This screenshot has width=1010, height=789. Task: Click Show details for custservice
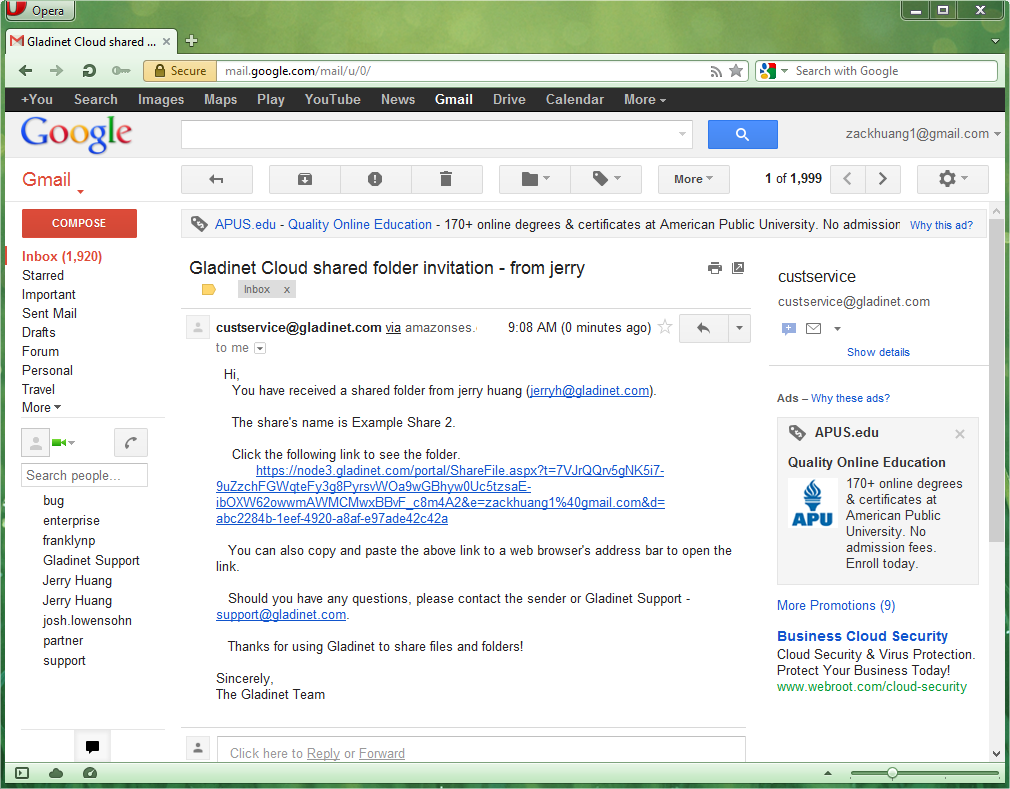(878, 352)
